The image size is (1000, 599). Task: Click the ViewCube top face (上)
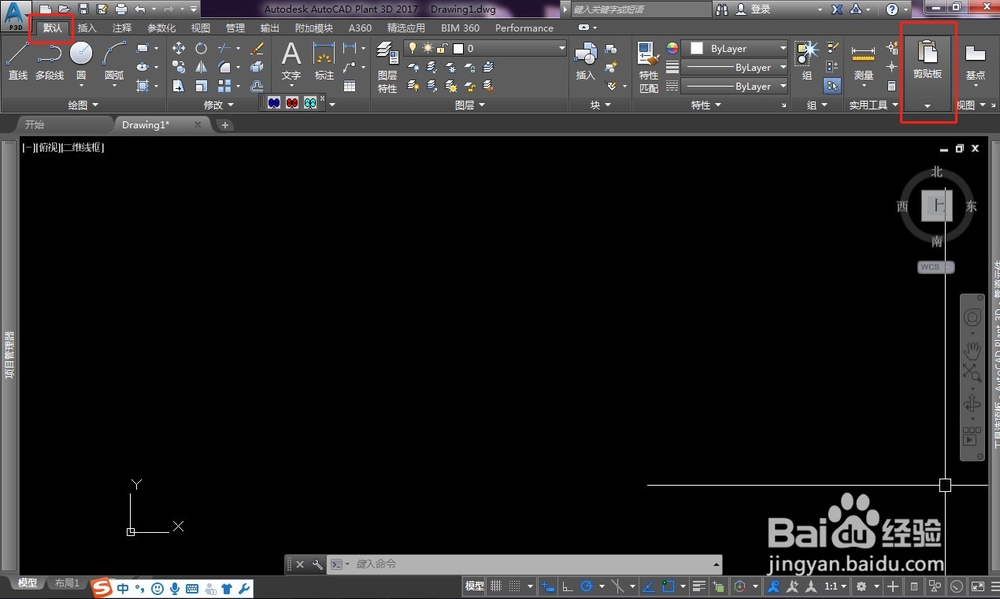(937, 205)
